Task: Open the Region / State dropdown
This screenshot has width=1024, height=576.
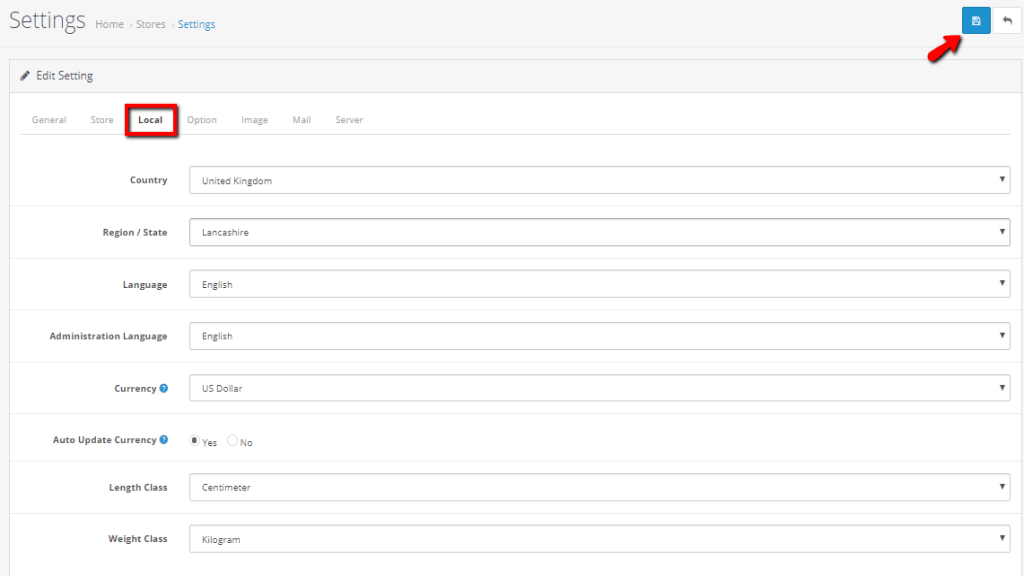Action: (600, 232)
